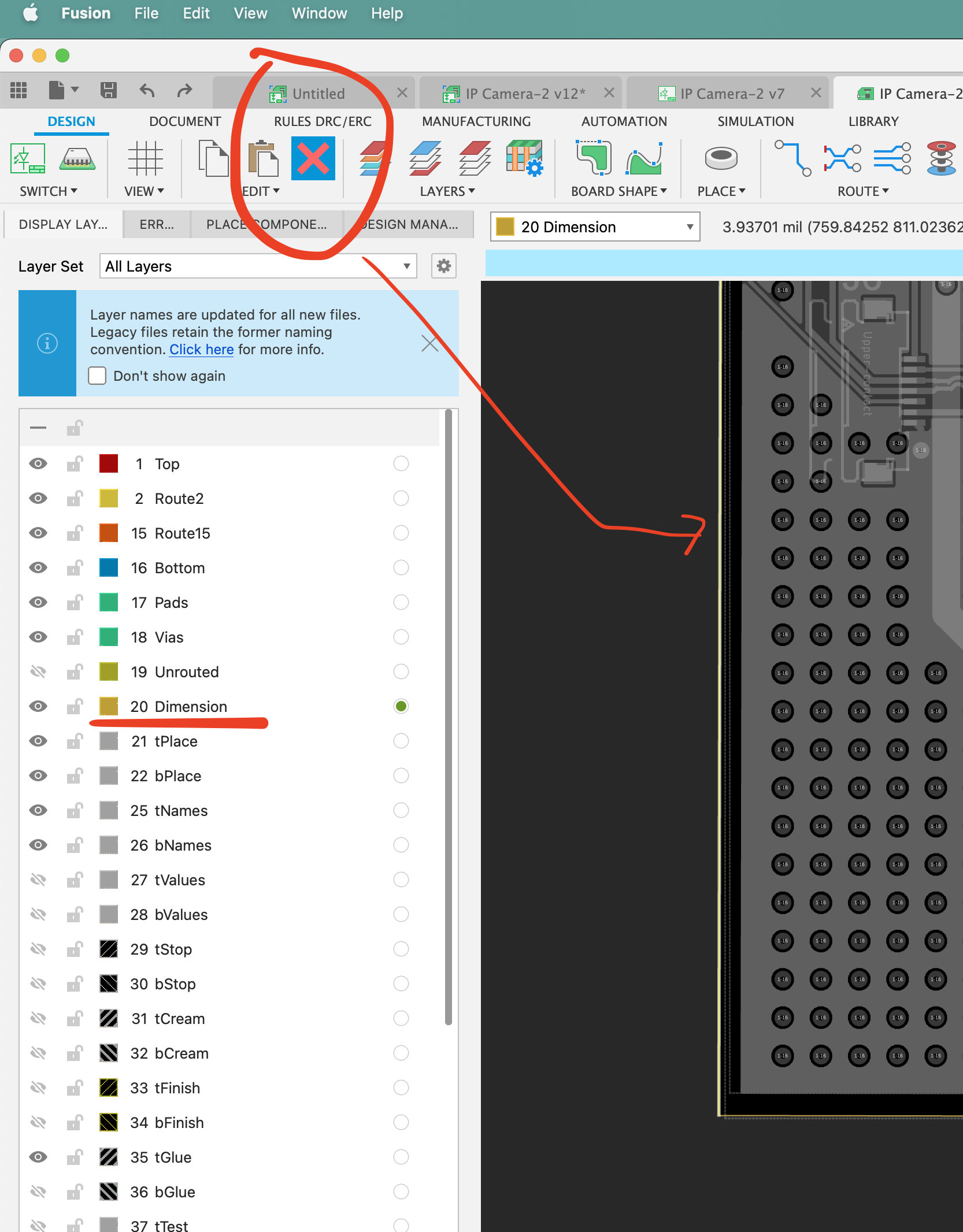Switch to IP Camera-2 v7 document tab
The image size is (963, 1232).
click(727, 93)
